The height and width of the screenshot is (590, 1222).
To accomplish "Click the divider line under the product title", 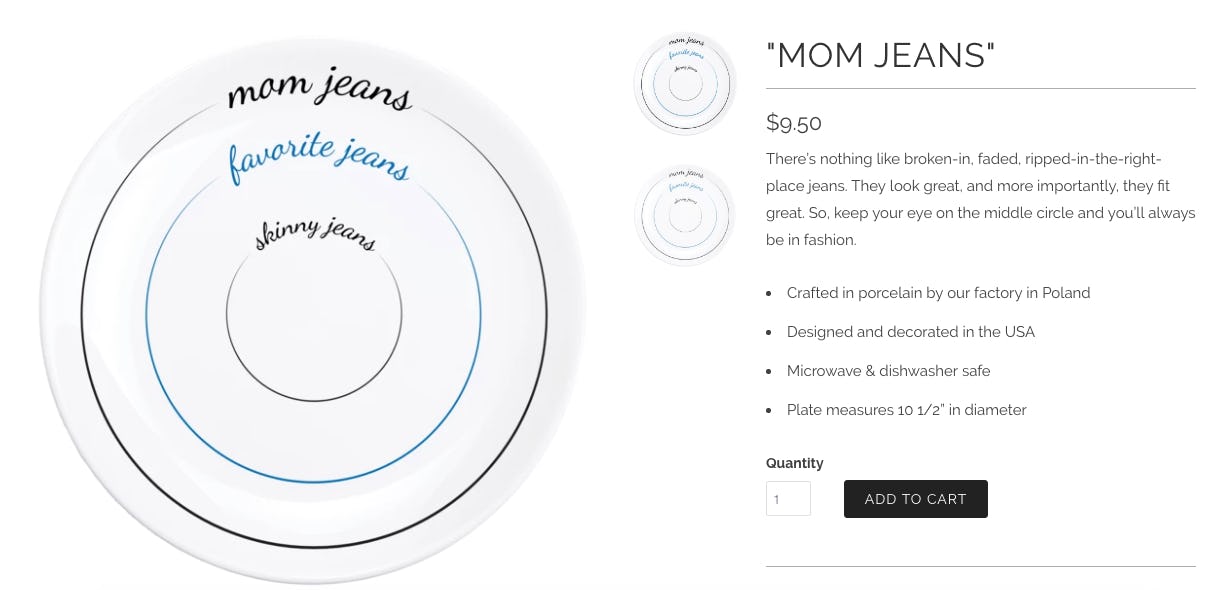I will point(980,89).
